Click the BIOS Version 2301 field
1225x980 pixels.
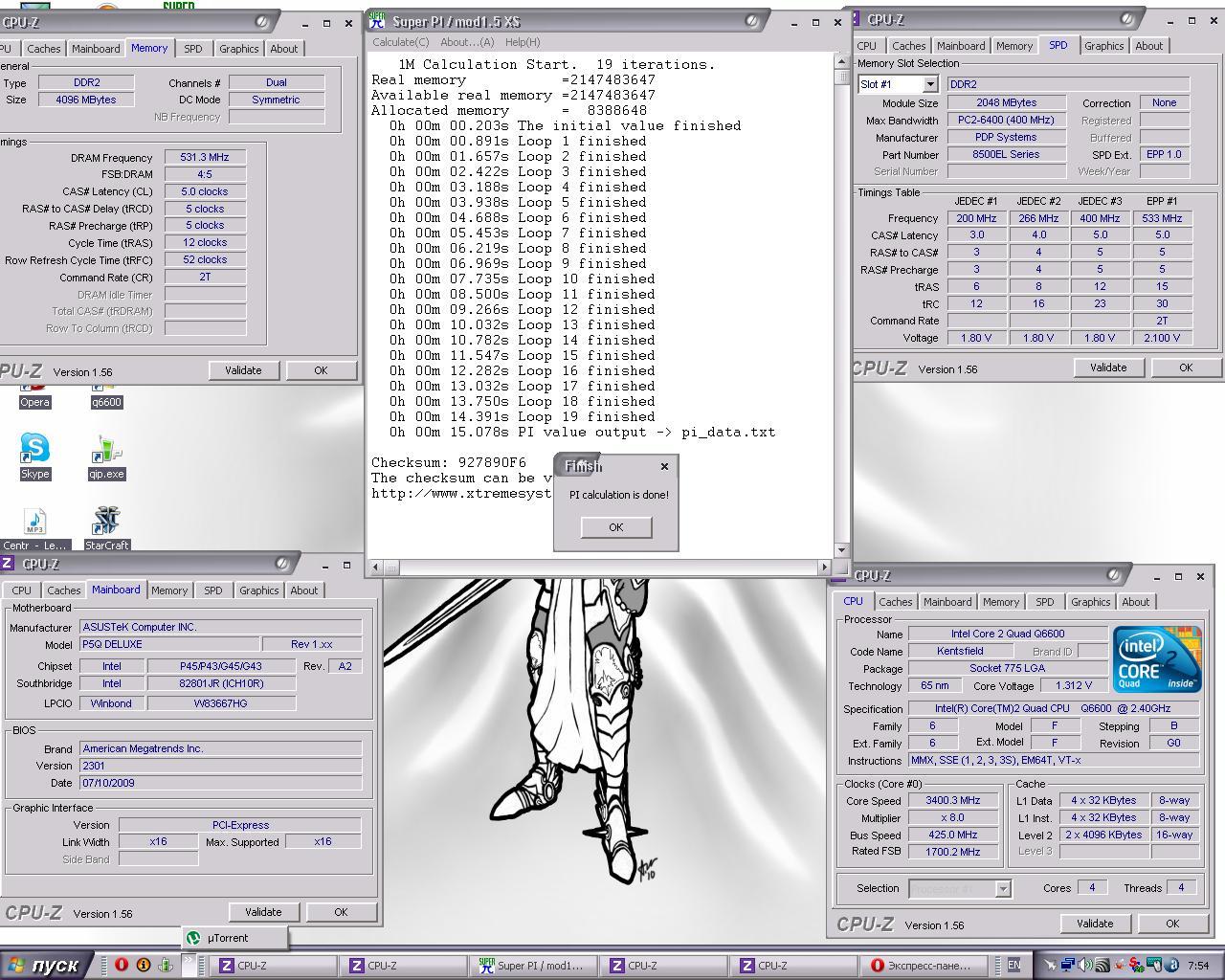coord(221,766)
